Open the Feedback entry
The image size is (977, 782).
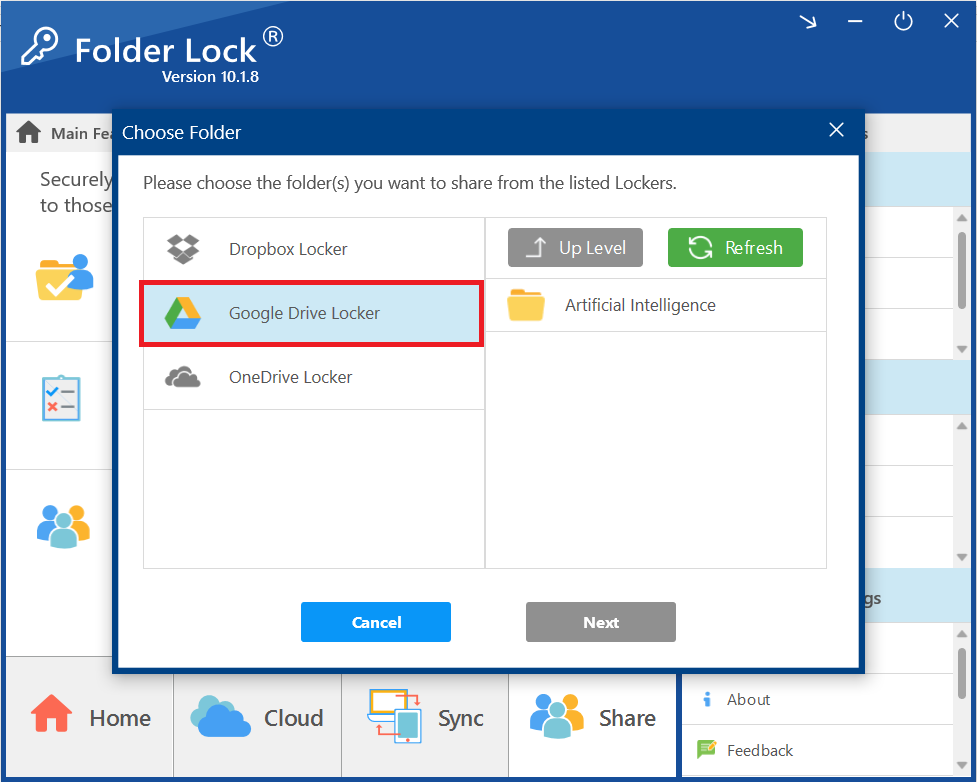pyautogui.click(x=817, y=750)
